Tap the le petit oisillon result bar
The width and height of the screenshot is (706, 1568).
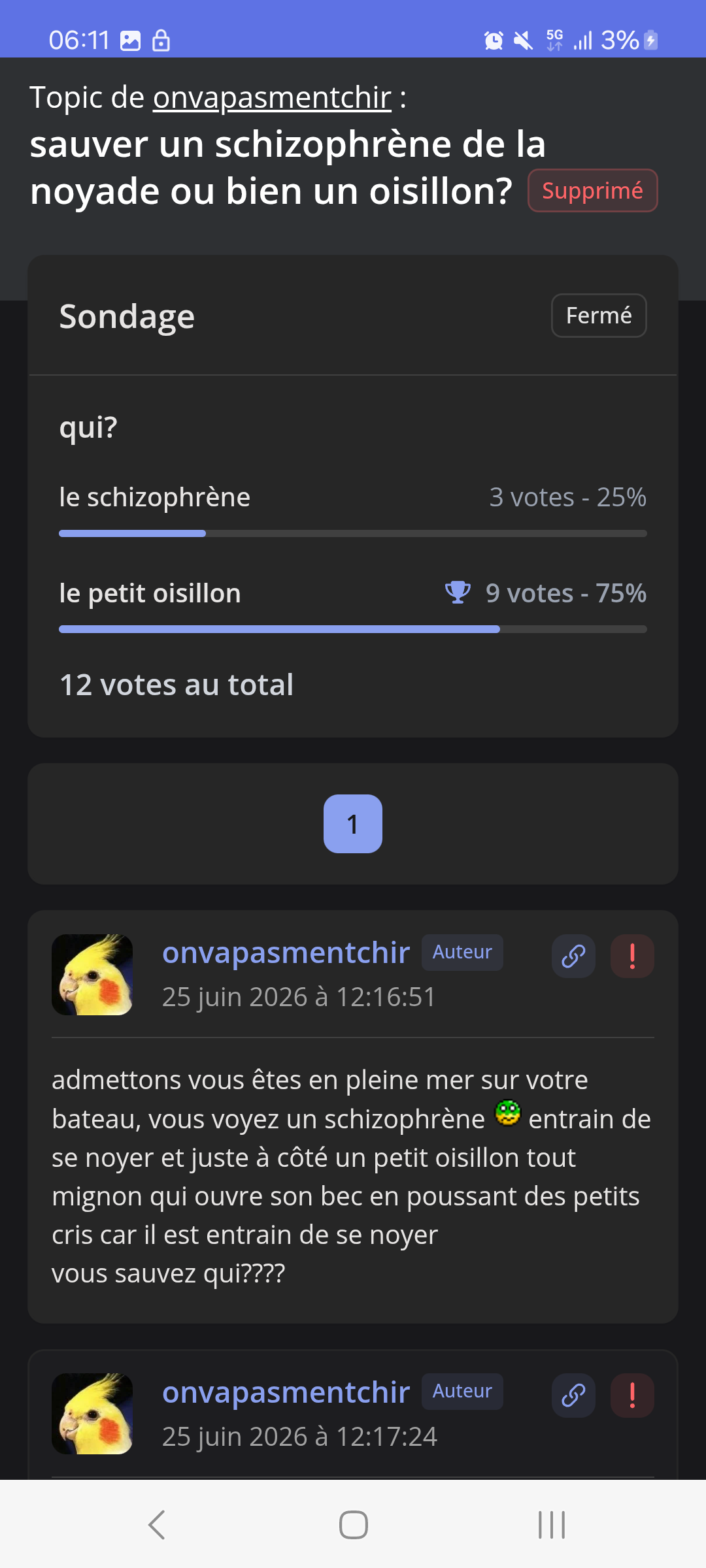click(x=353, y=629)
